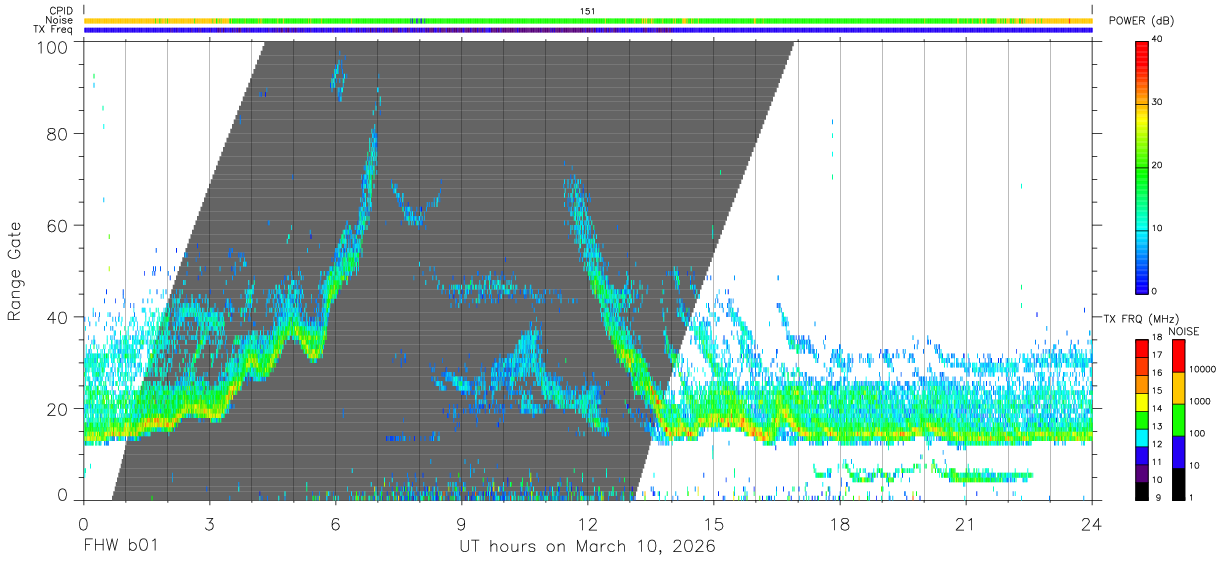Click the CPID value '151'
Screen dimensions: 1228x567
pyautogui.click(x=588, y=11)
